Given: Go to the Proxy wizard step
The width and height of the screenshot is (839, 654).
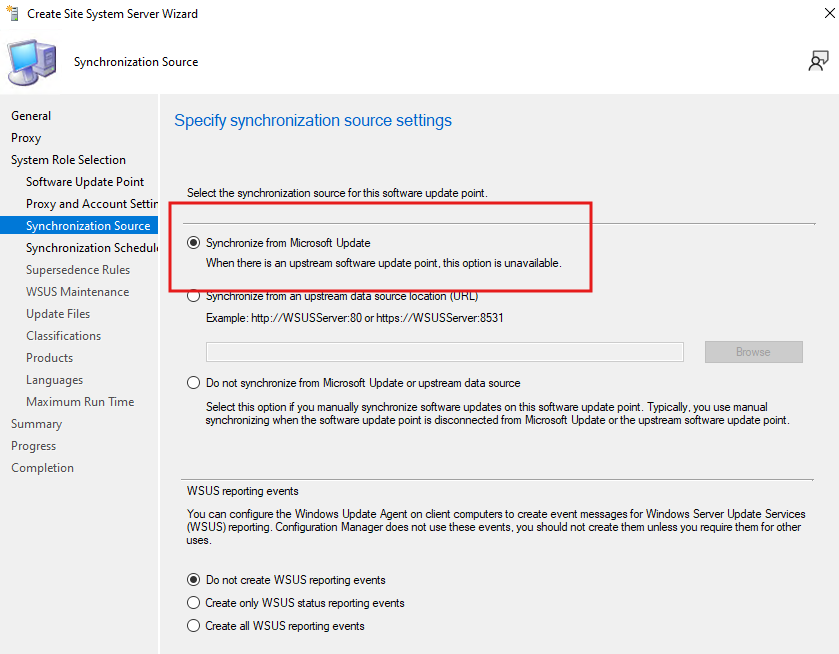Looking at the screenshot, I should 26,138.
